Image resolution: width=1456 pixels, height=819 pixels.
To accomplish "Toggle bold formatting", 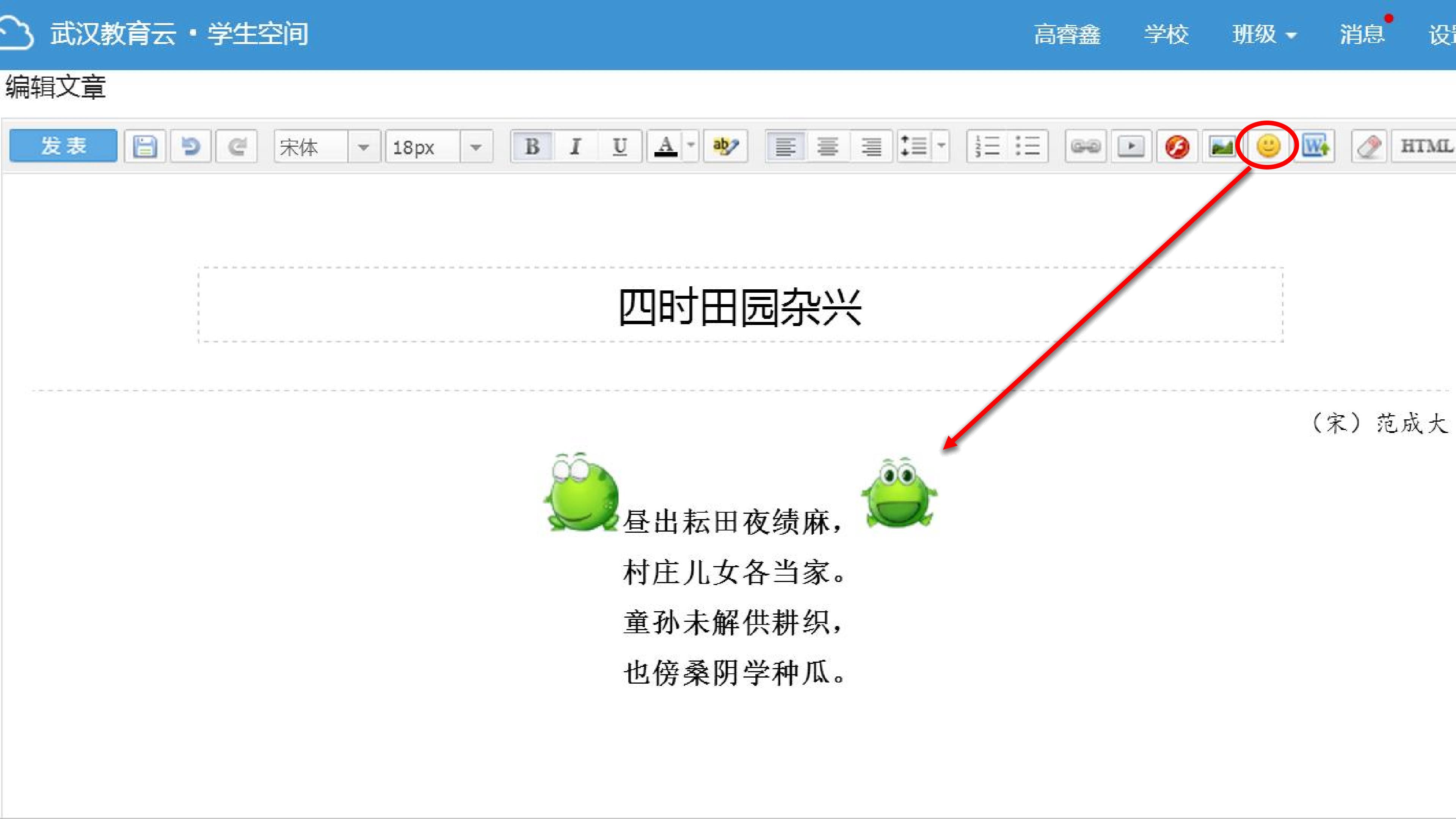I will point(532,146).
